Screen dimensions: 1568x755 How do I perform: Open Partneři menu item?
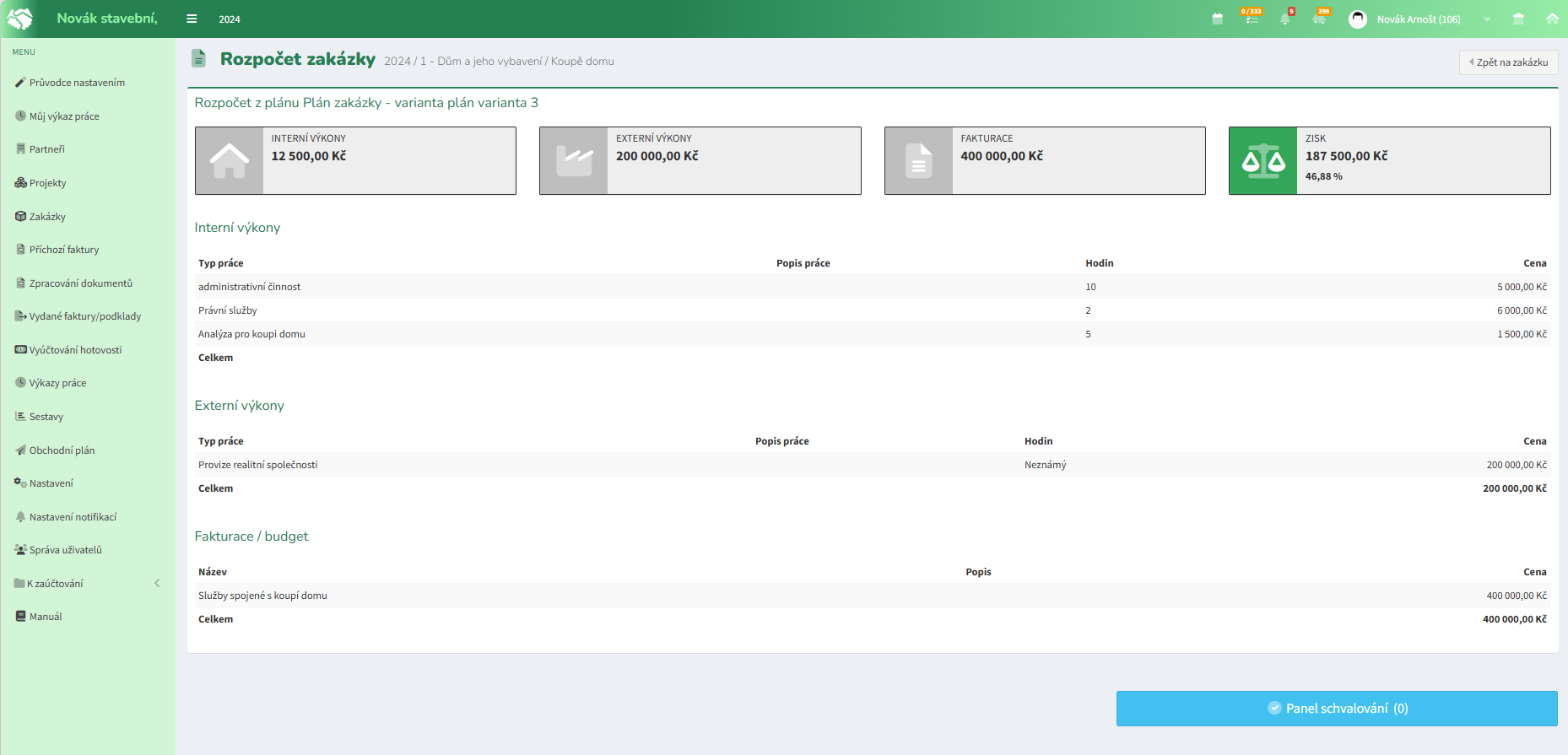[x=46, y=149]
